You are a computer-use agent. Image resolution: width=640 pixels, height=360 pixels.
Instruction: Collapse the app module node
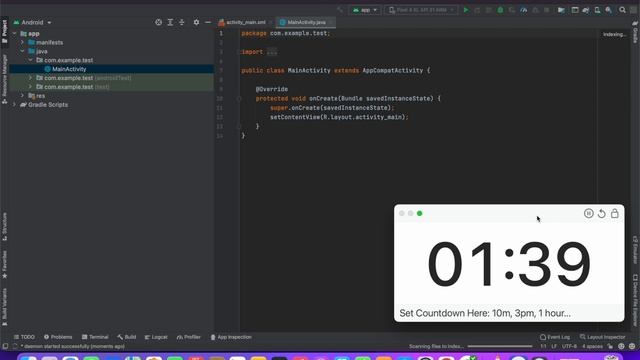(14, 33)
